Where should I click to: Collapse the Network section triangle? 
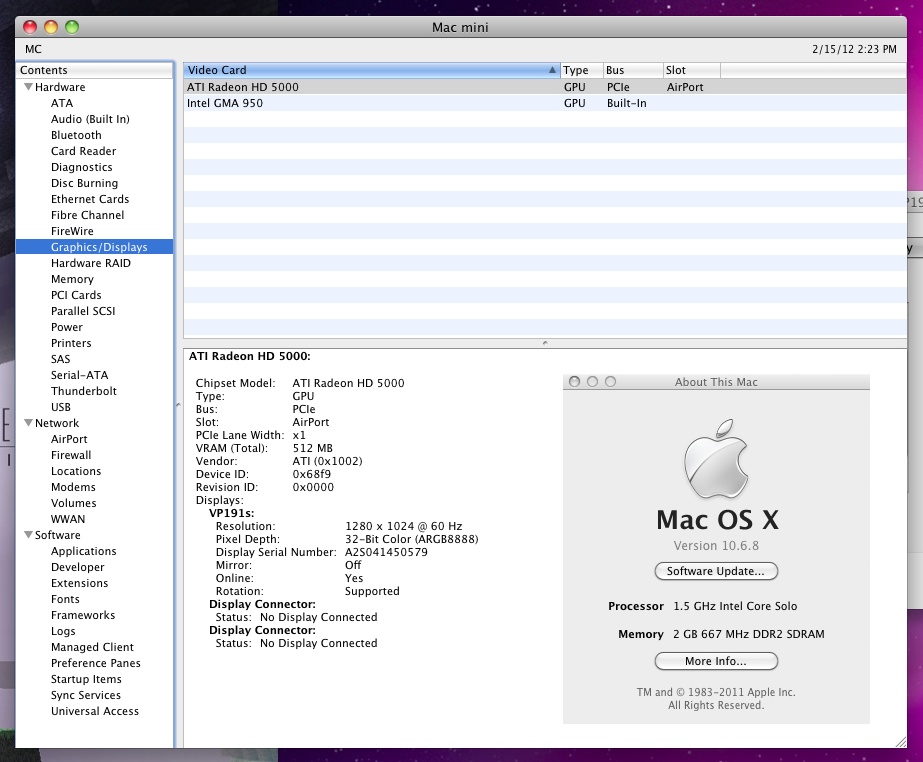[x=28, y=423]
